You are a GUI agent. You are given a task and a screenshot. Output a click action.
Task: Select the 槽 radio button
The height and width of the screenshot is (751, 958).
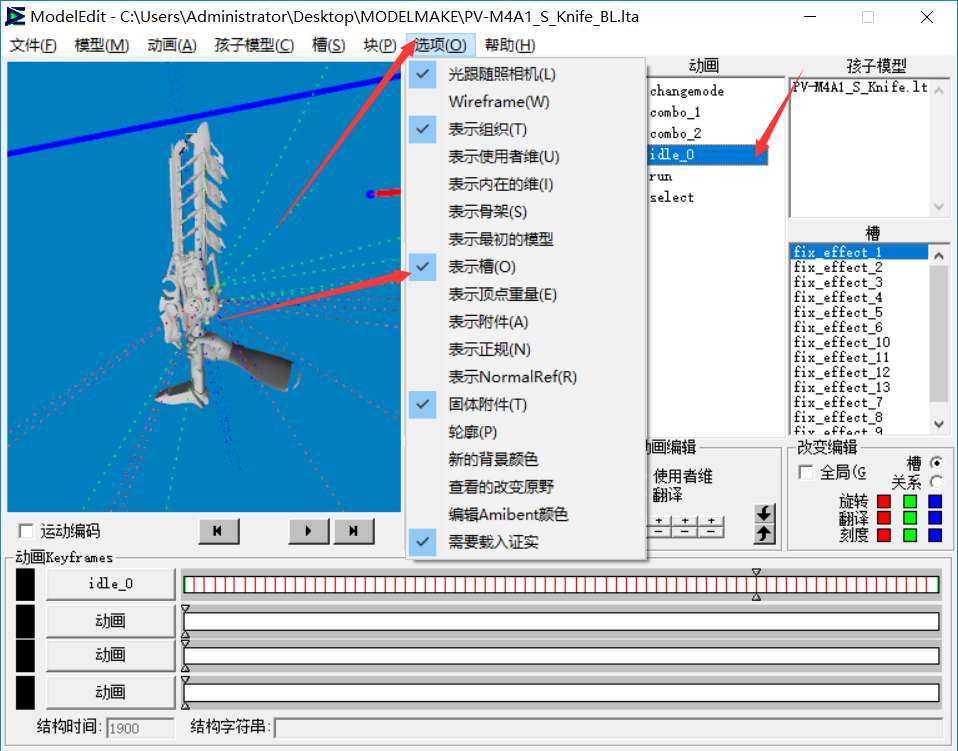pyautogui.click(x=935, y=463)
